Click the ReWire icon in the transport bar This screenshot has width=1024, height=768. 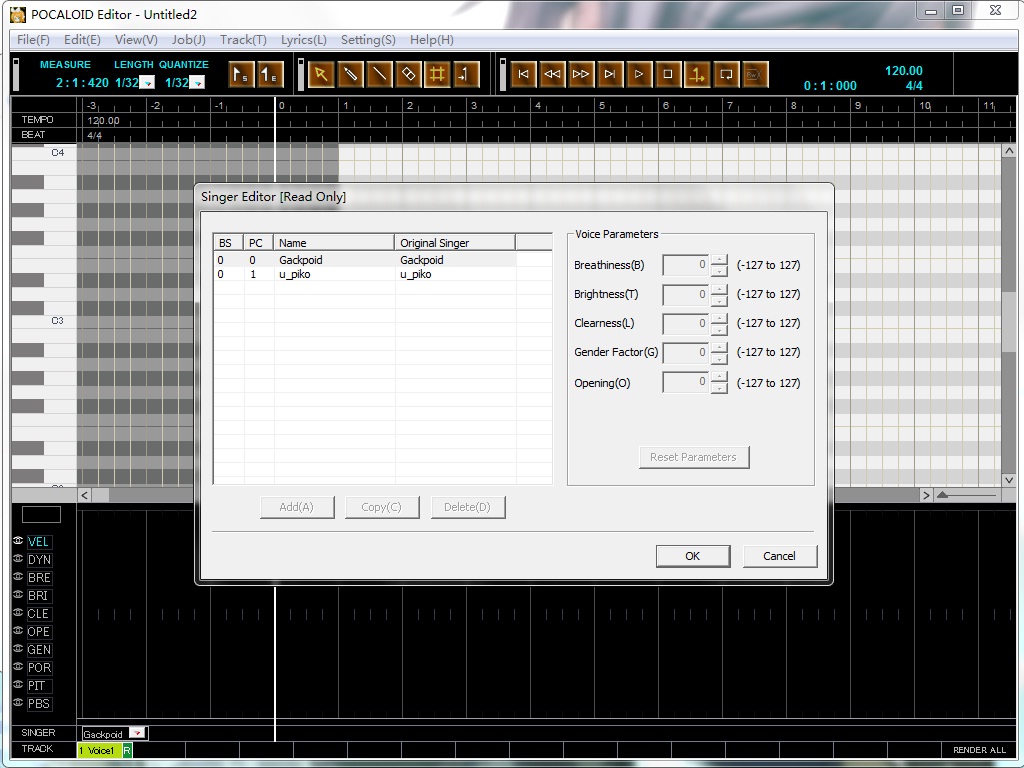tap(754, 74)
